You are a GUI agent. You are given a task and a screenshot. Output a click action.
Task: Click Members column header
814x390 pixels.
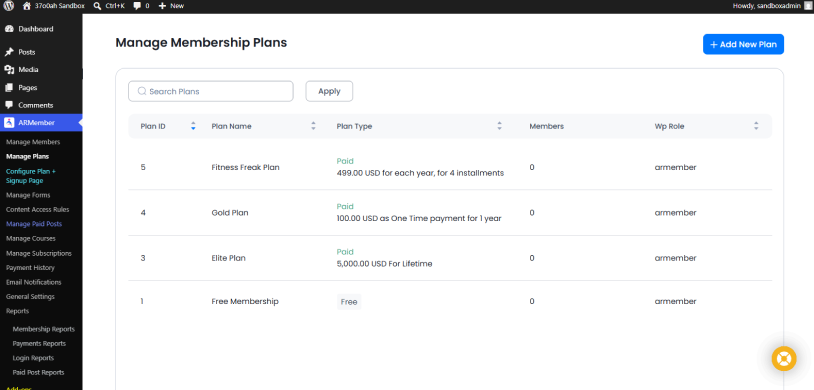click(x=547, y=126)
